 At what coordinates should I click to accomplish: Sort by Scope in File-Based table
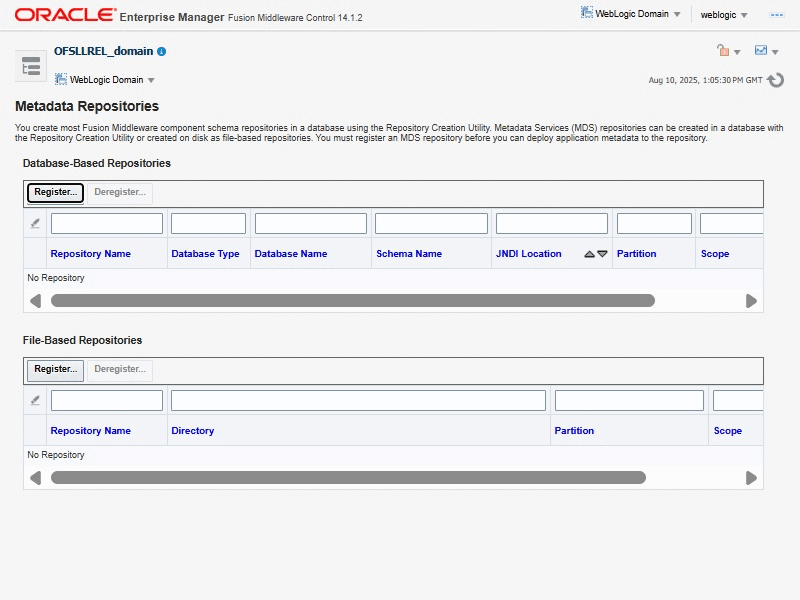(x=728, y=431)
